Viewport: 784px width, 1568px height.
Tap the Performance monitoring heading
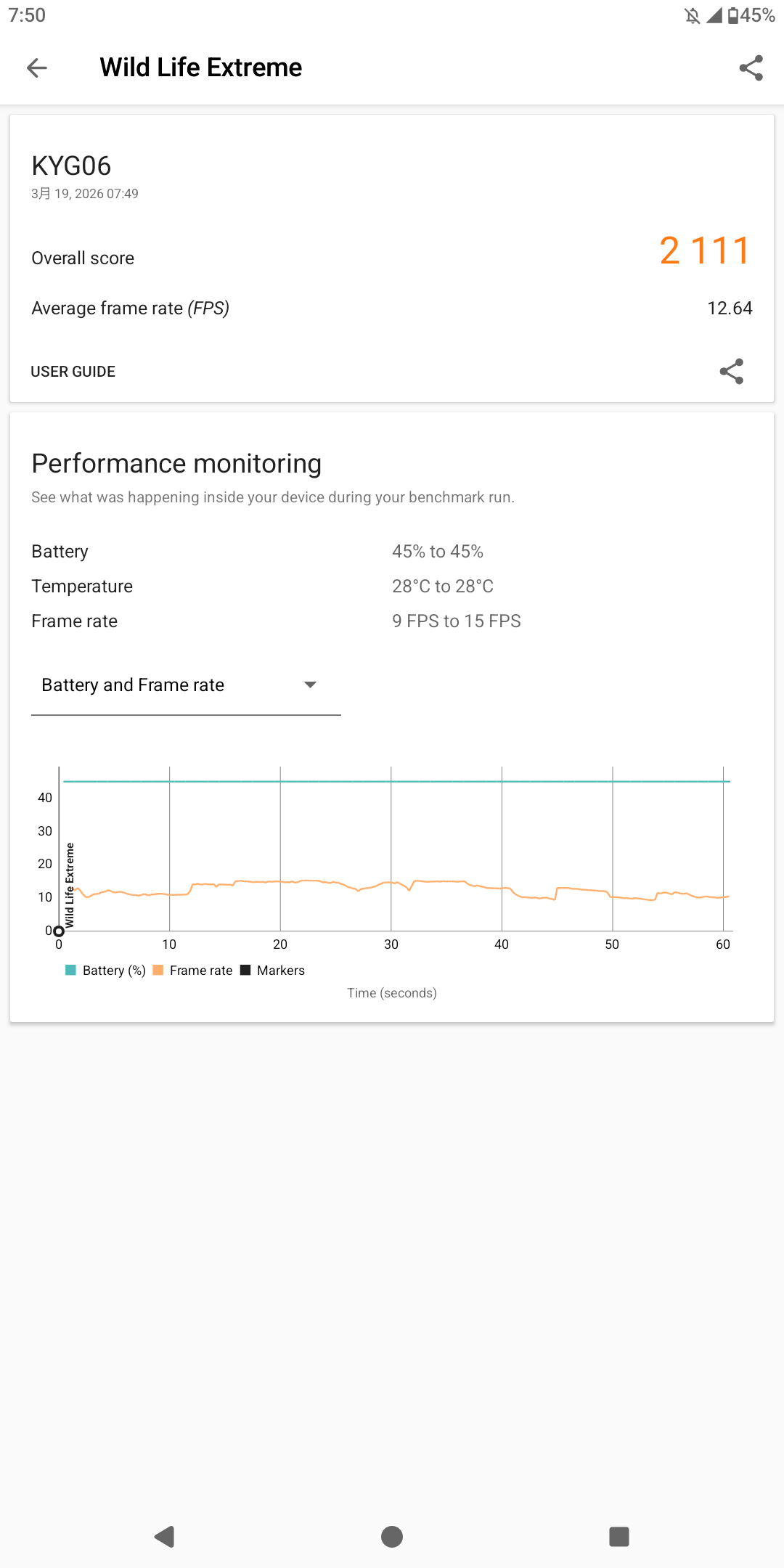coord(176,464)
